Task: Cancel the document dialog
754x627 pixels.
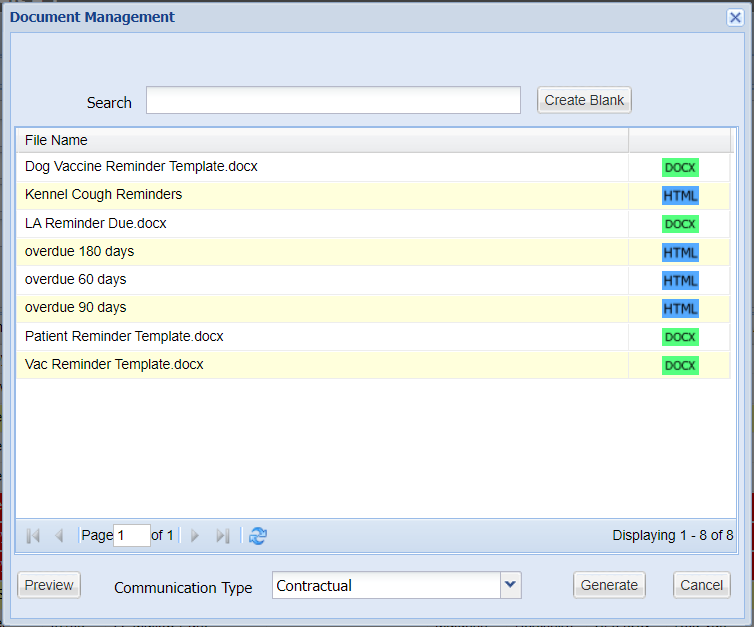Action: (x=701, y=585)
